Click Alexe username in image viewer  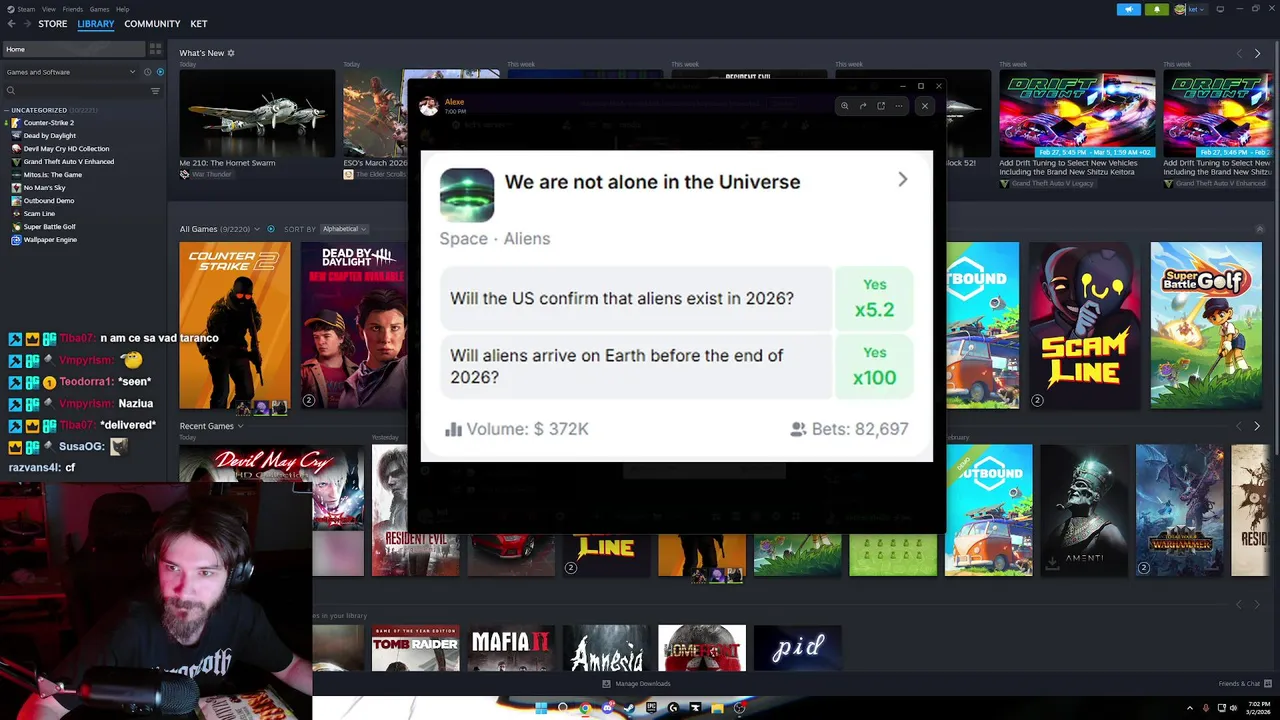point(454,102)
